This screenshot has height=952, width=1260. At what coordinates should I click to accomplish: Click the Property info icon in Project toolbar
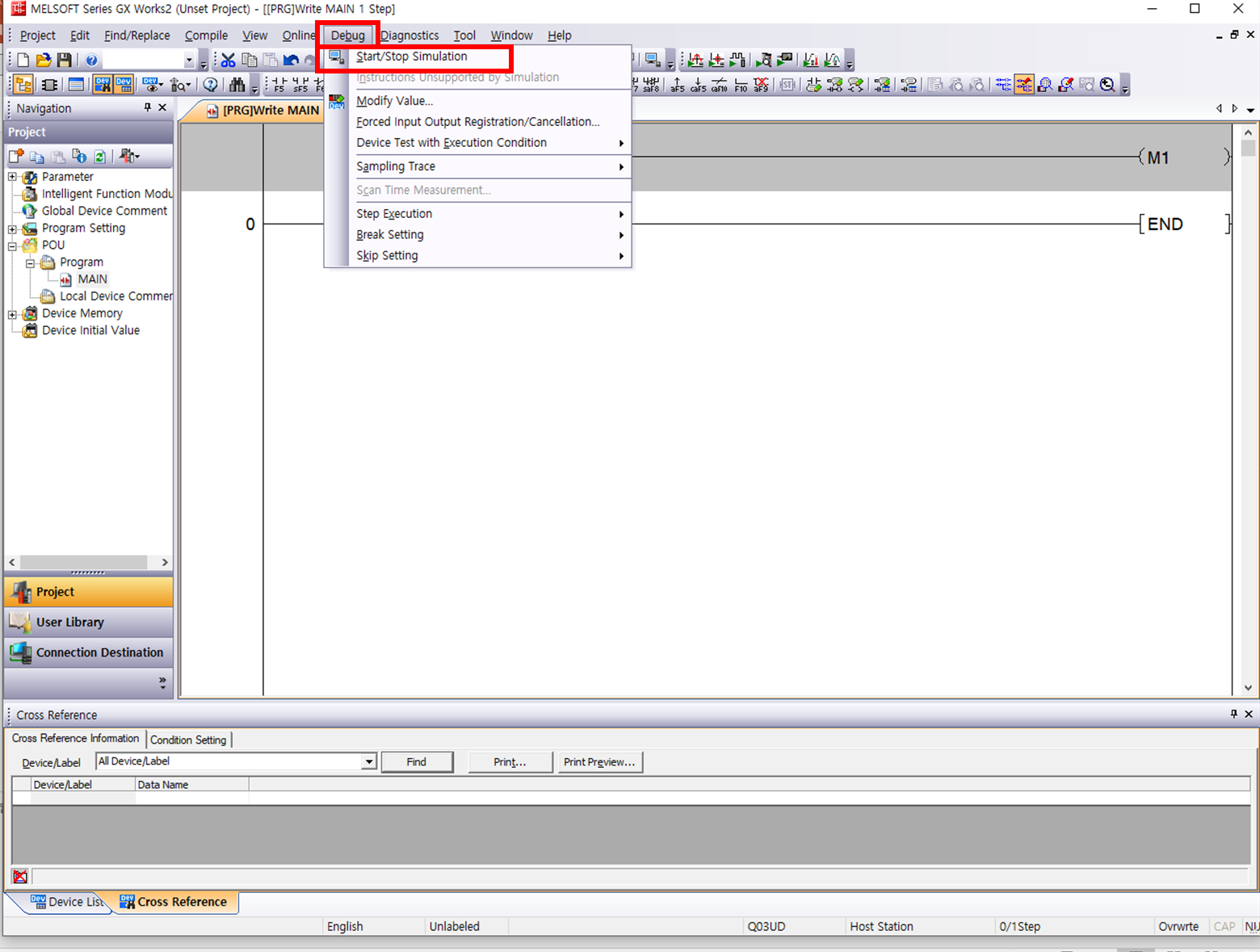point(79,156)
